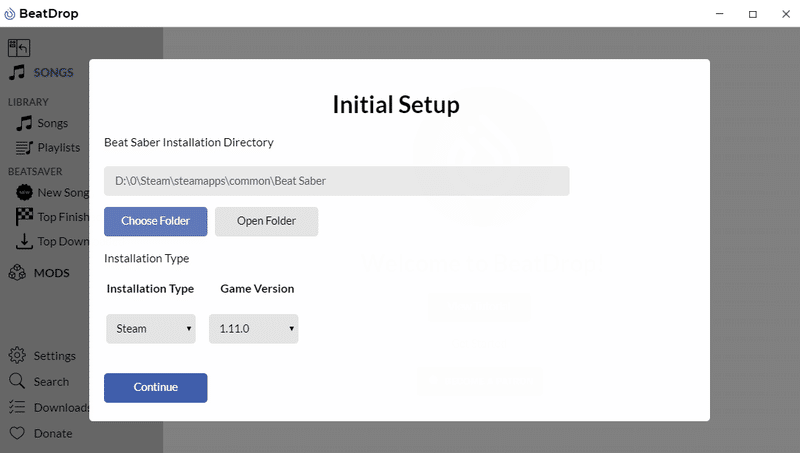The width and height of the screenshot is (800, 453).
Task: Click the Donate heart icon
Action: click(x=17, y=433)
